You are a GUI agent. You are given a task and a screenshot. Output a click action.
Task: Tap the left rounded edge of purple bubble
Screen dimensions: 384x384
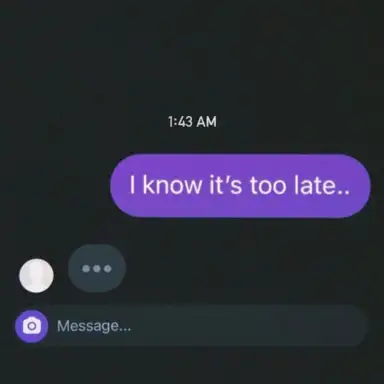118,186
